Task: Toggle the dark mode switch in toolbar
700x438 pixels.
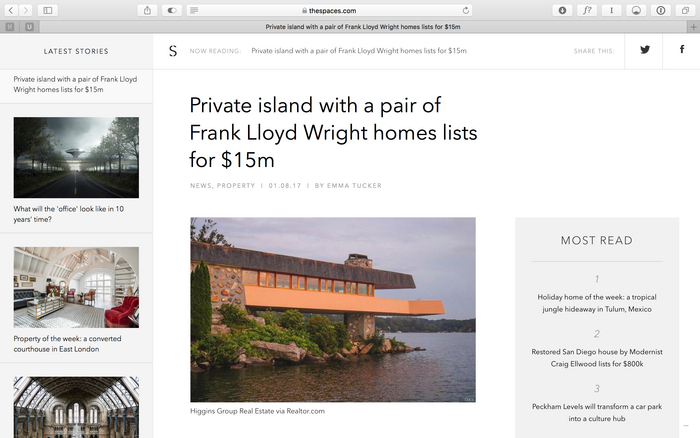Action: (172, 10)
